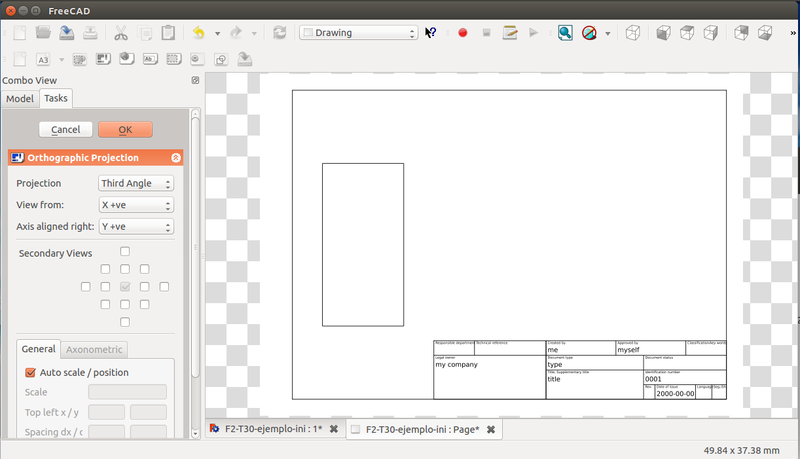Switch to the Model tab
800x459 pixels.
(20, 98)
